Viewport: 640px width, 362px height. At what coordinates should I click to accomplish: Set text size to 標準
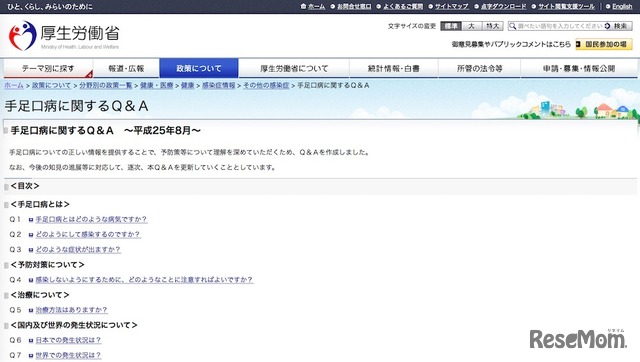pyautogui.click(x=451, y=26)
